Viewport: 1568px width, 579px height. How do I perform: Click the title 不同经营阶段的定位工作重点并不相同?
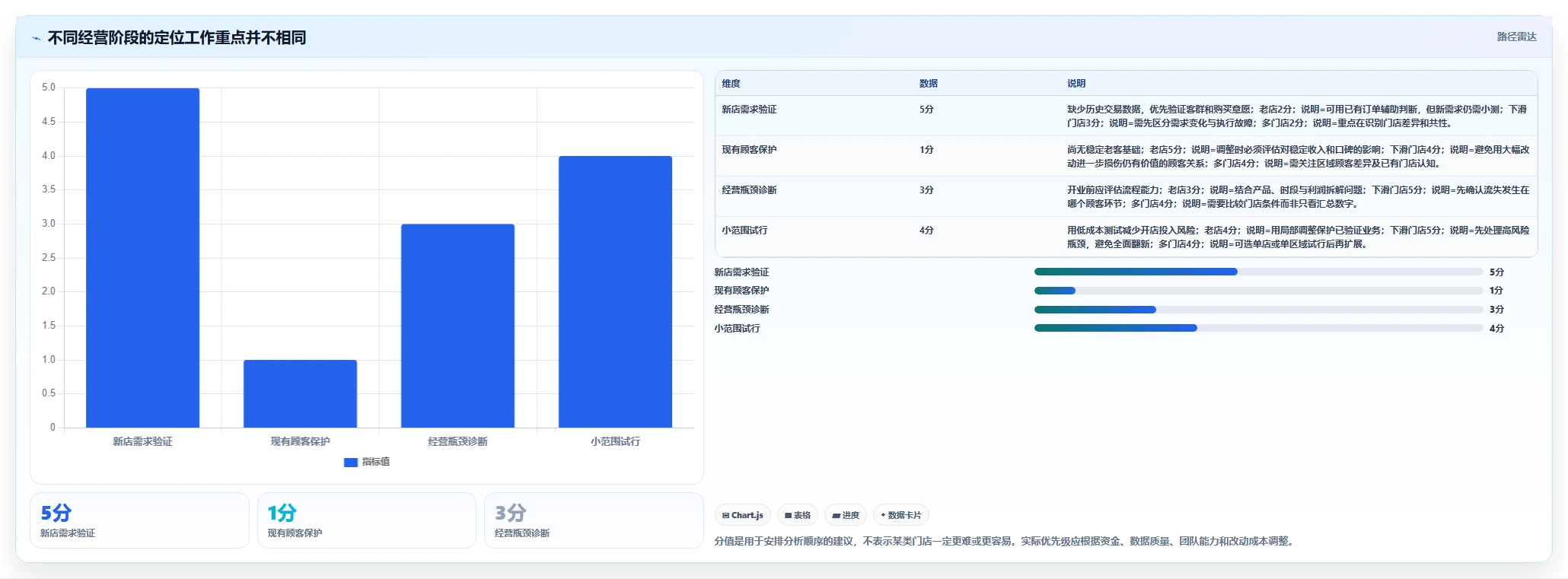[177, 38]
